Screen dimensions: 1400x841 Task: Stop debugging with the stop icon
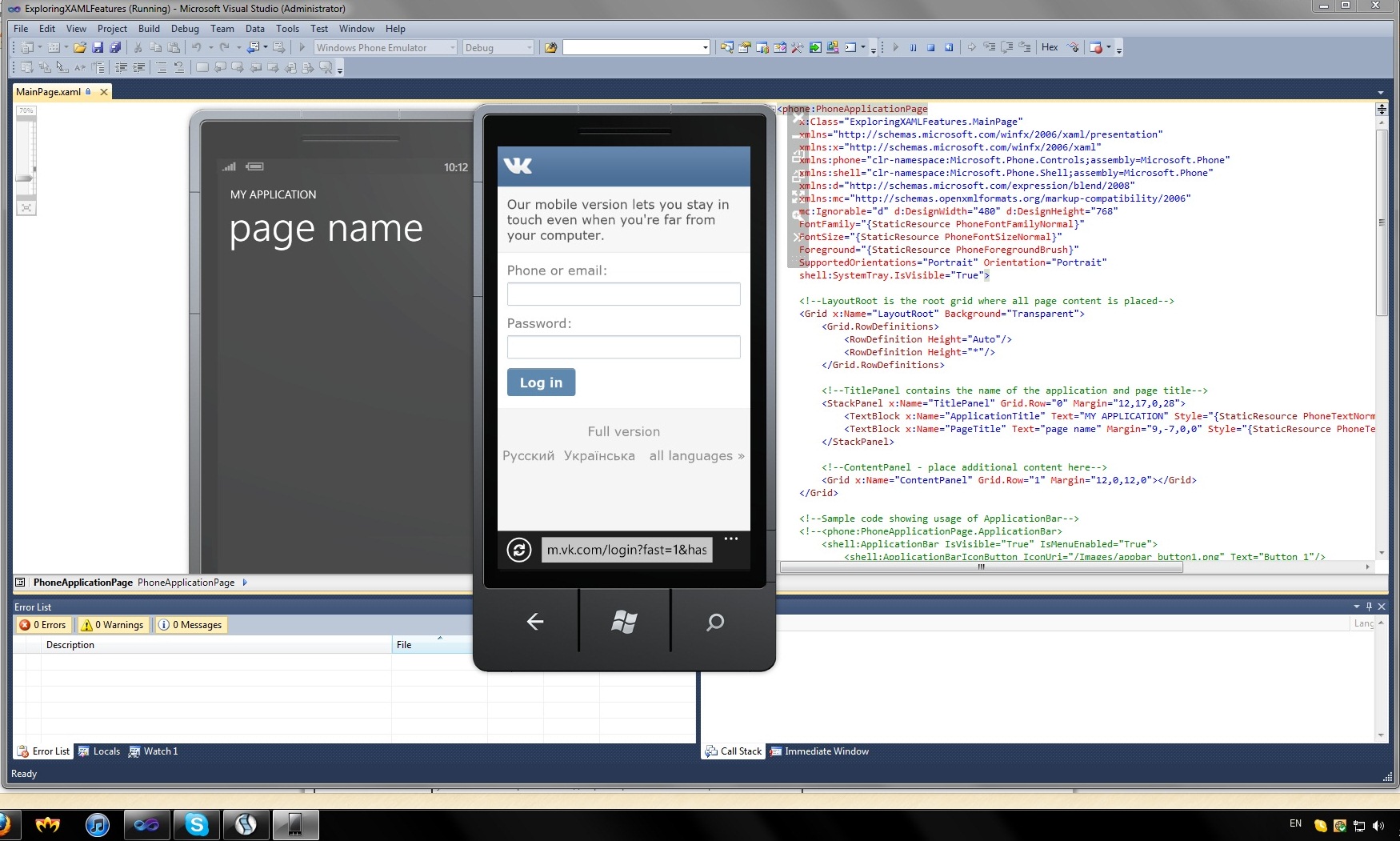coord(931,48)
